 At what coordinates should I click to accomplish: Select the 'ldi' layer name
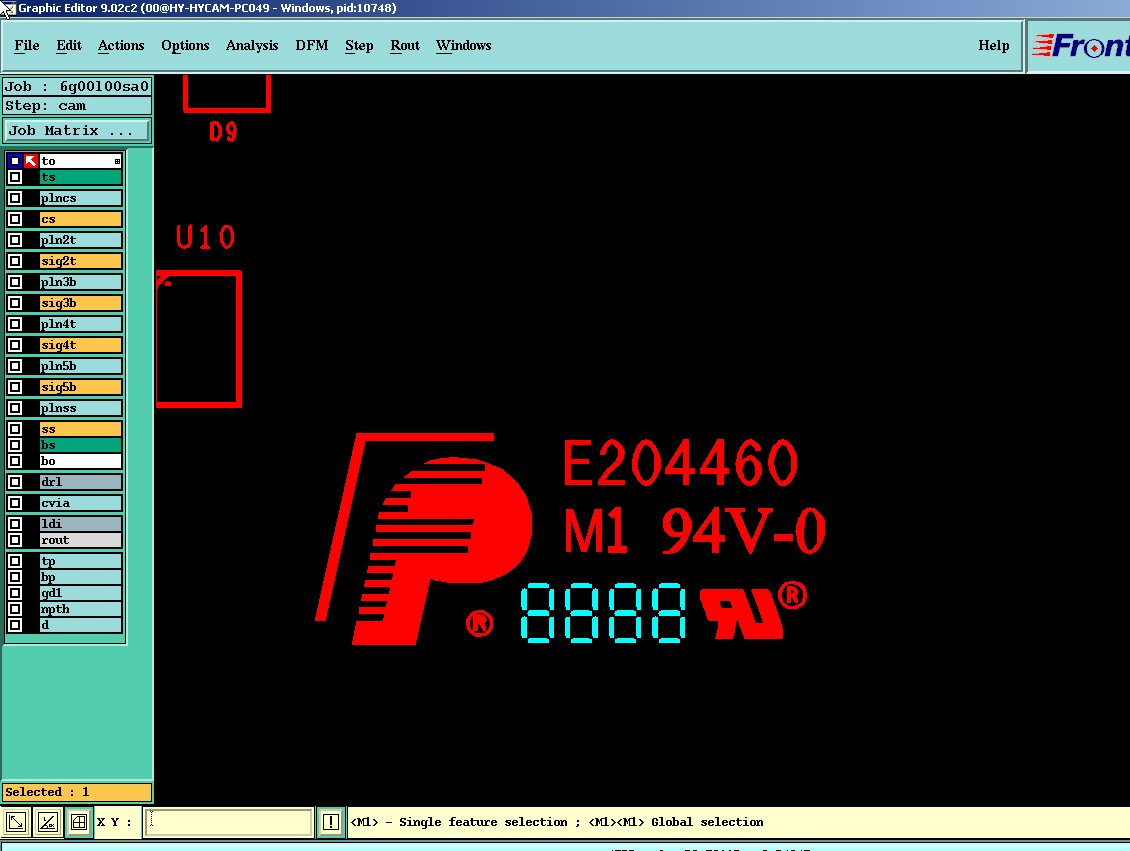click(x=81, y=524)
